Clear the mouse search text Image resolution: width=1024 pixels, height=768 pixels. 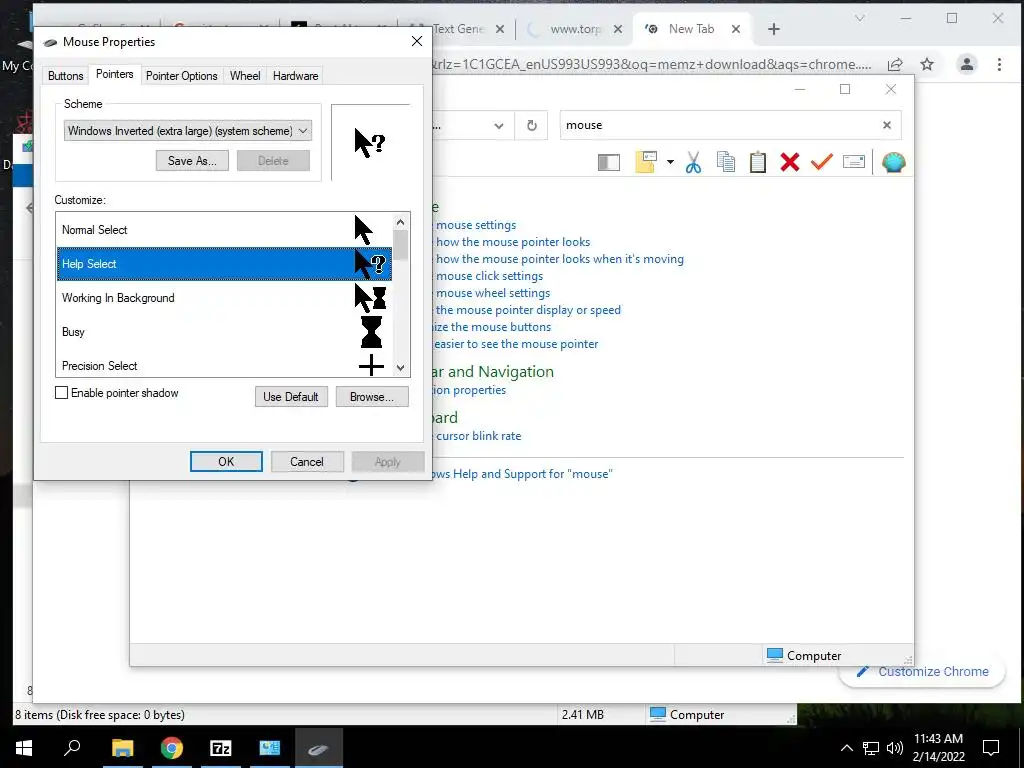(887, 125)
